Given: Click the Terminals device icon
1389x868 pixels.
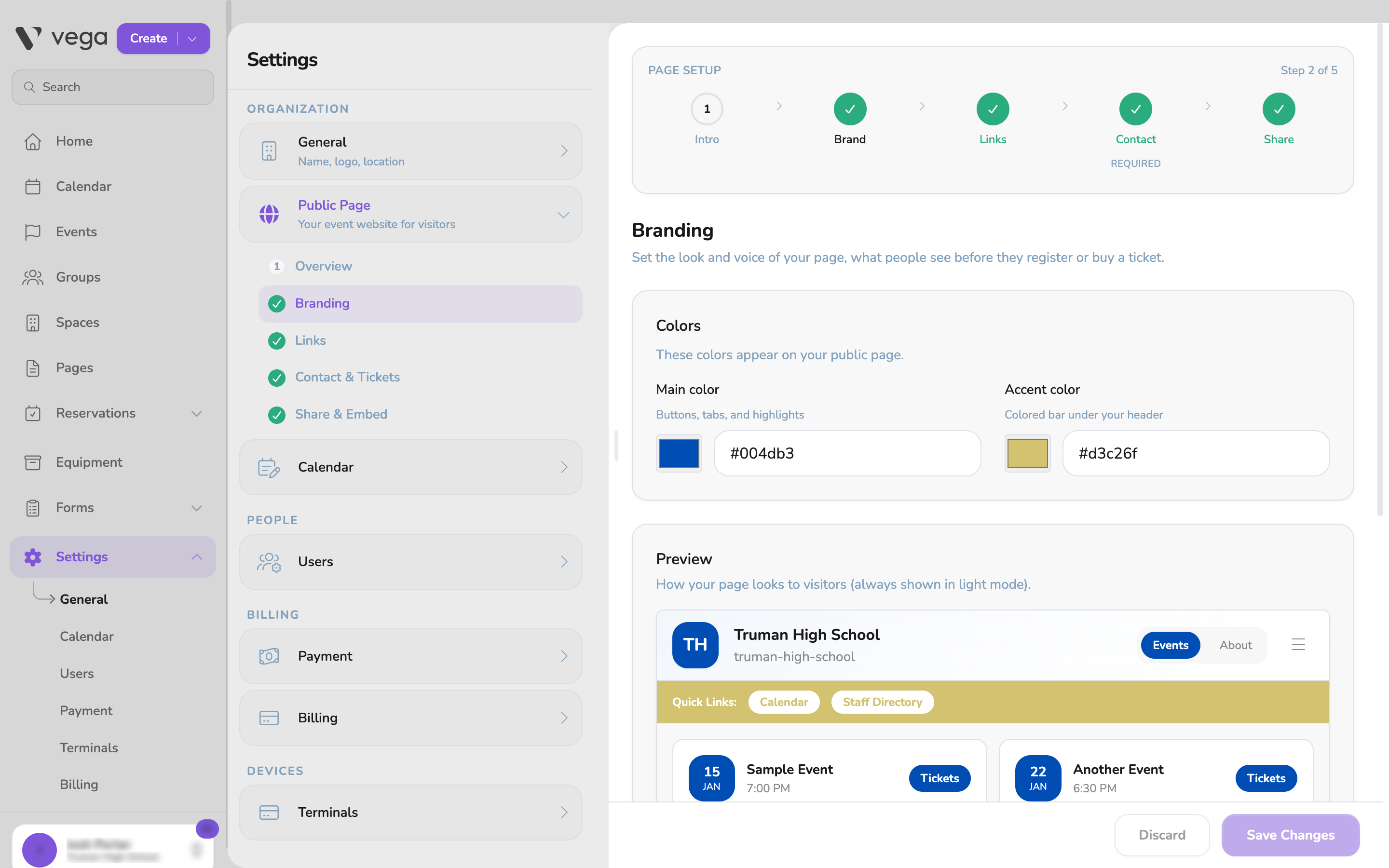Looking at the screenshot, I should [x=269, y=813].
